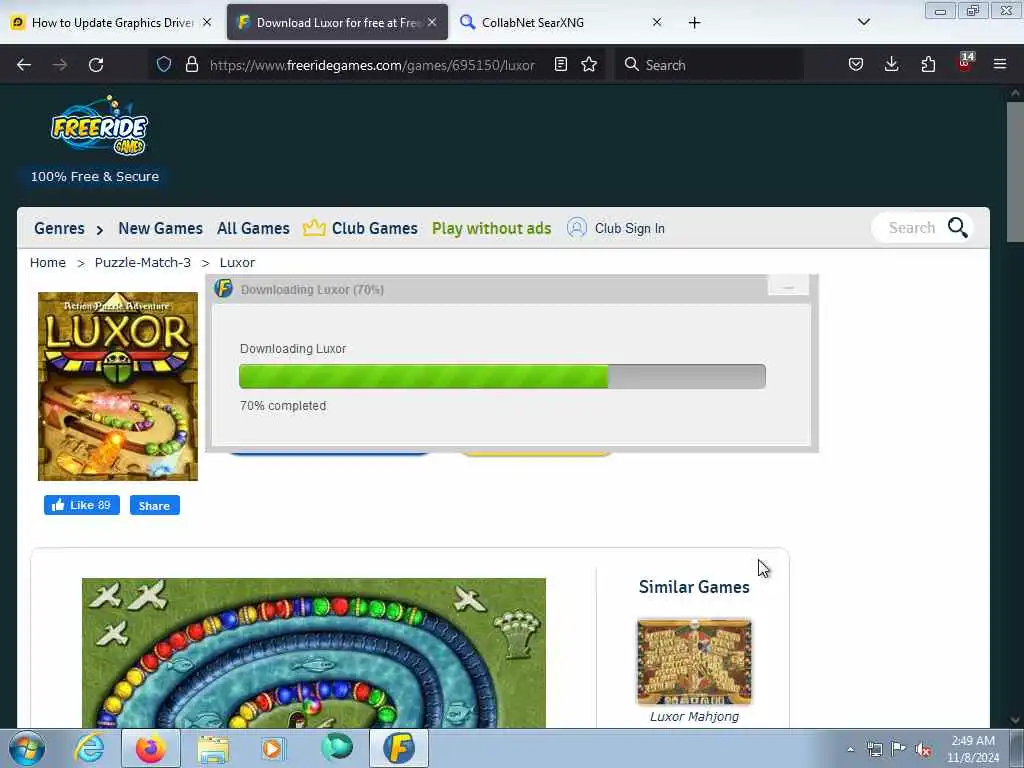This screenshot has width=1024, height=768.
Task: Minimize the Downloading Luxor dialog
Action: click(788, 287)
